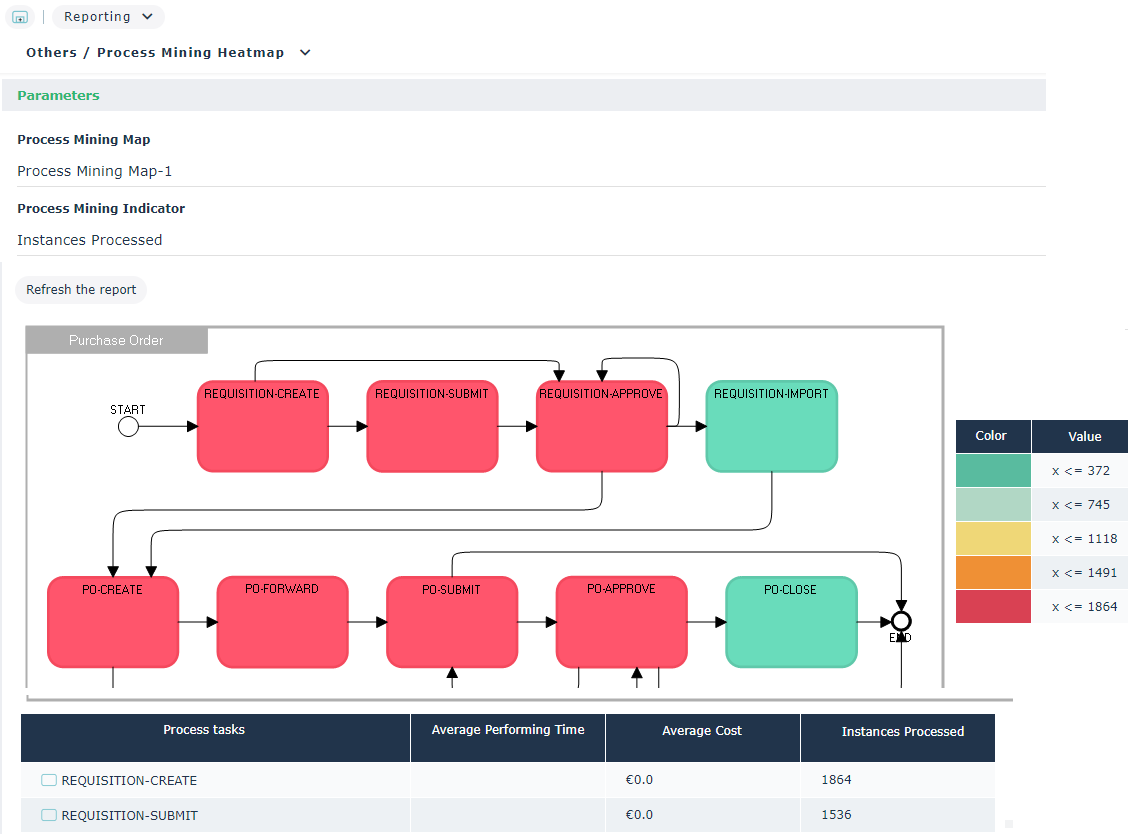
Task: Select the Process Mining Map-1 field
Action: pos(95,171)
